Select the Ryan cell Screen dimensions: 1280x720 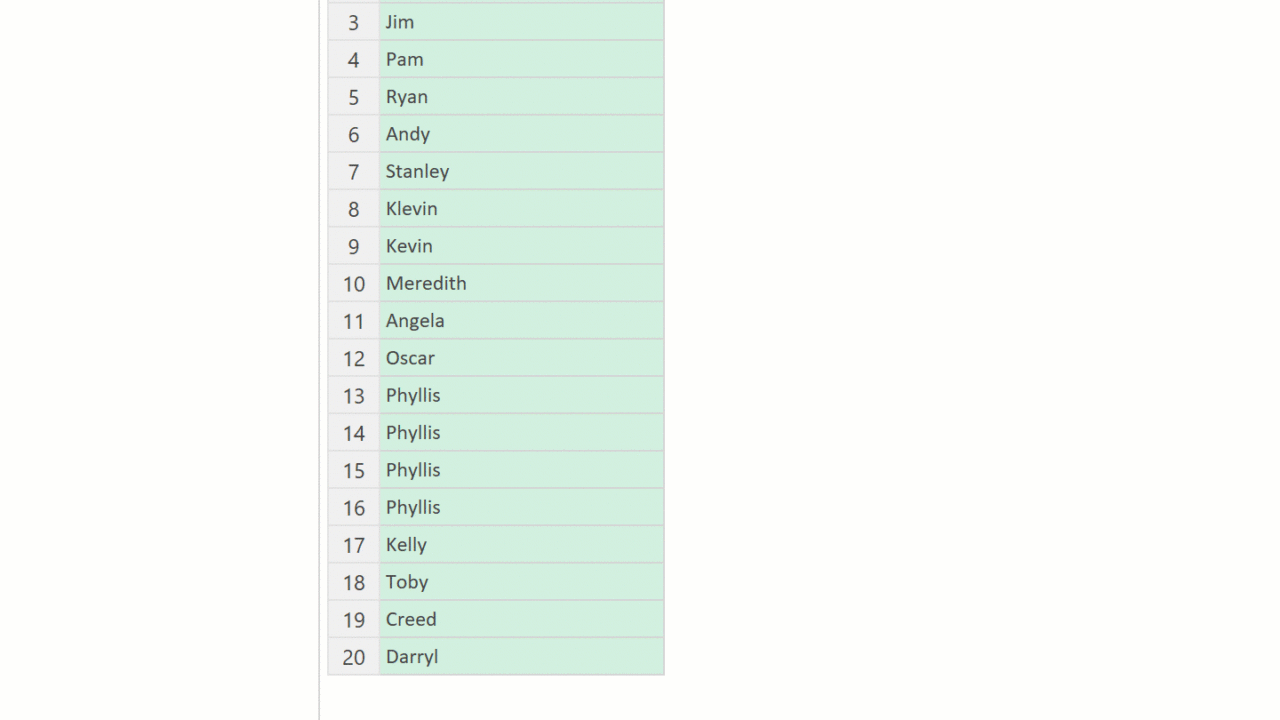tap(521, 97)
